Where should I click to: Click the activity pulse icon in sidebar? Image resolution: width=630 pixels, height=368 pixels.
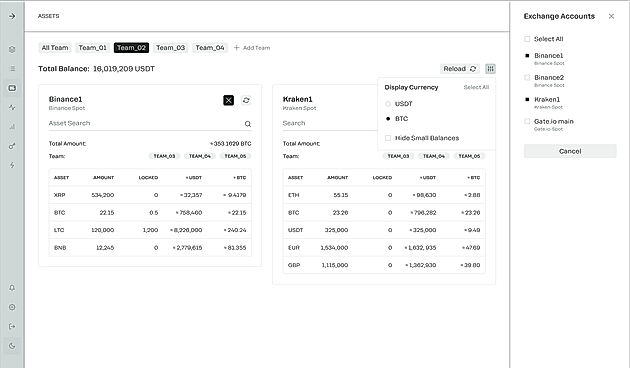(12, 107)
